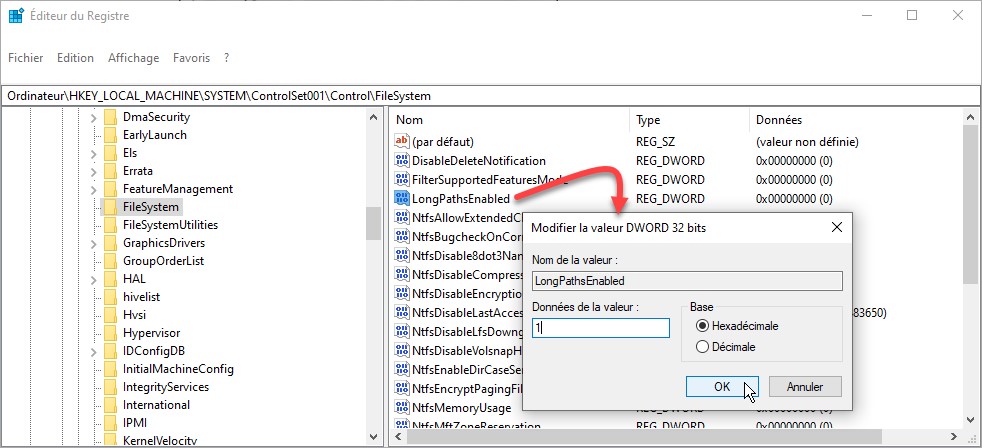The image size is (982, 448).
Task: Click the GraphicsDrivers folder icon
Action: [110, 243]
